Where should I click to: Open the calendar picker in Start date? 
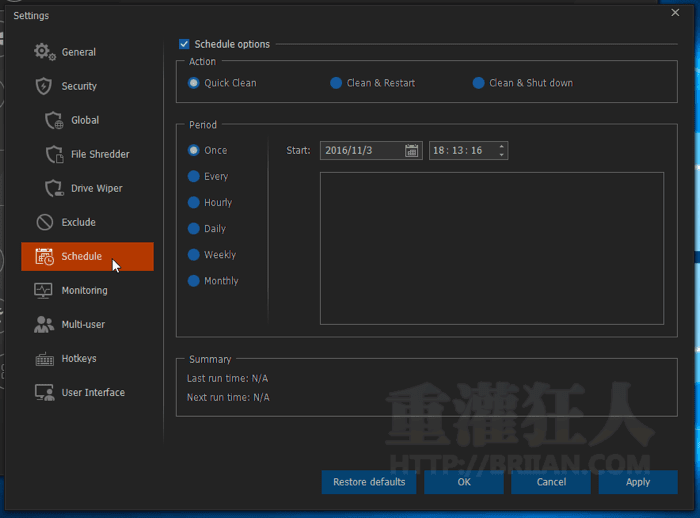[411, 150]
